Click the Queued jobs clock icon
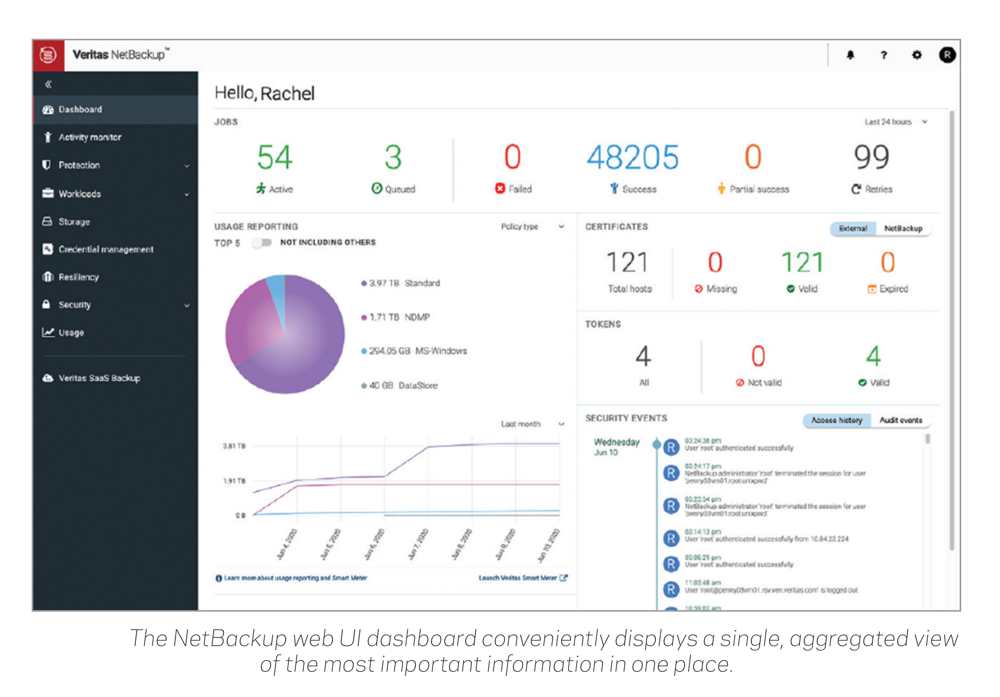 click(x=377, y=188)
